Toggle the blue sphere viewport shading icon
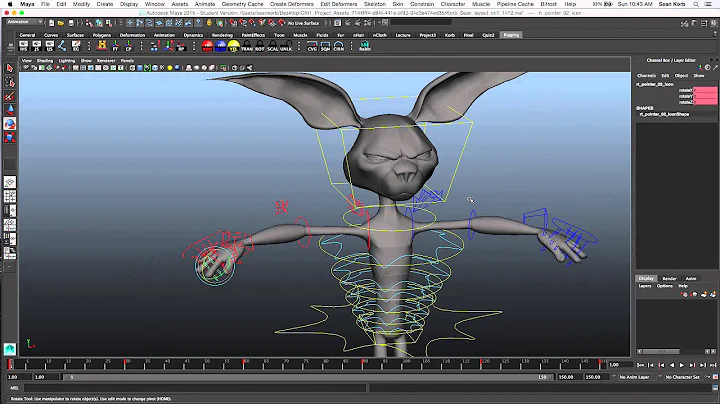 point(177,68)
